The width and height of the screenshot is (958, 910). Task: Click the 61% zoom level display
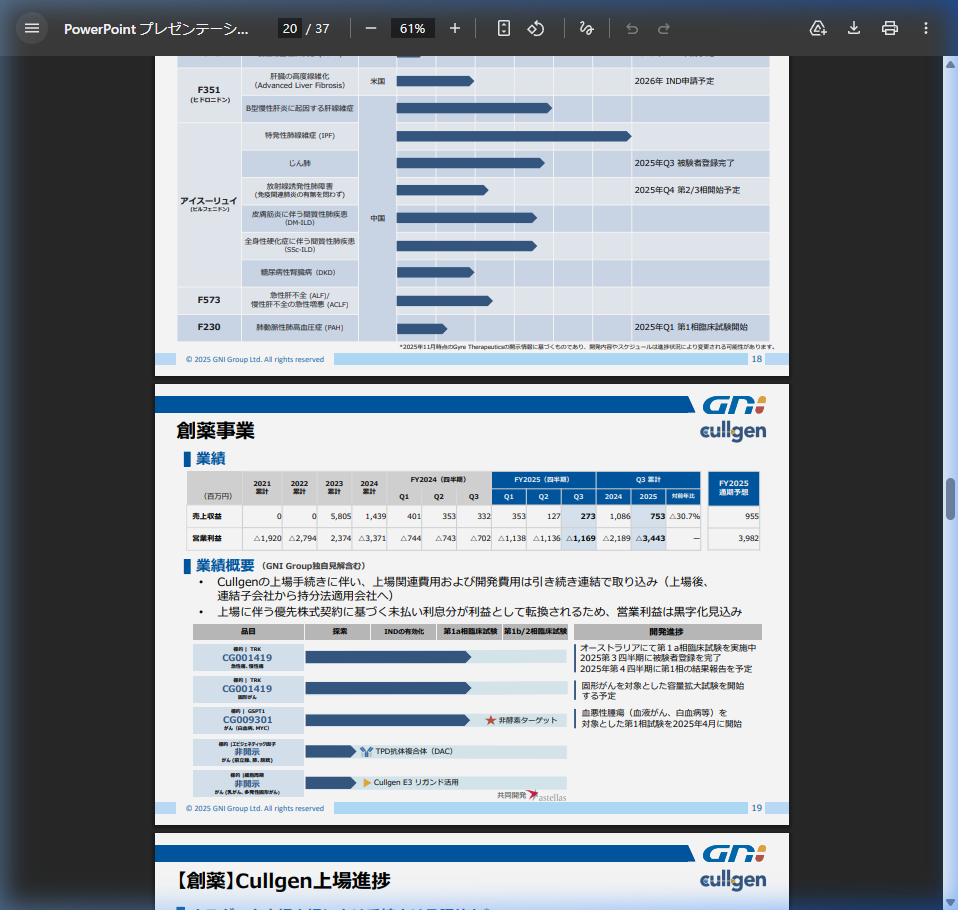click(412, 28)
